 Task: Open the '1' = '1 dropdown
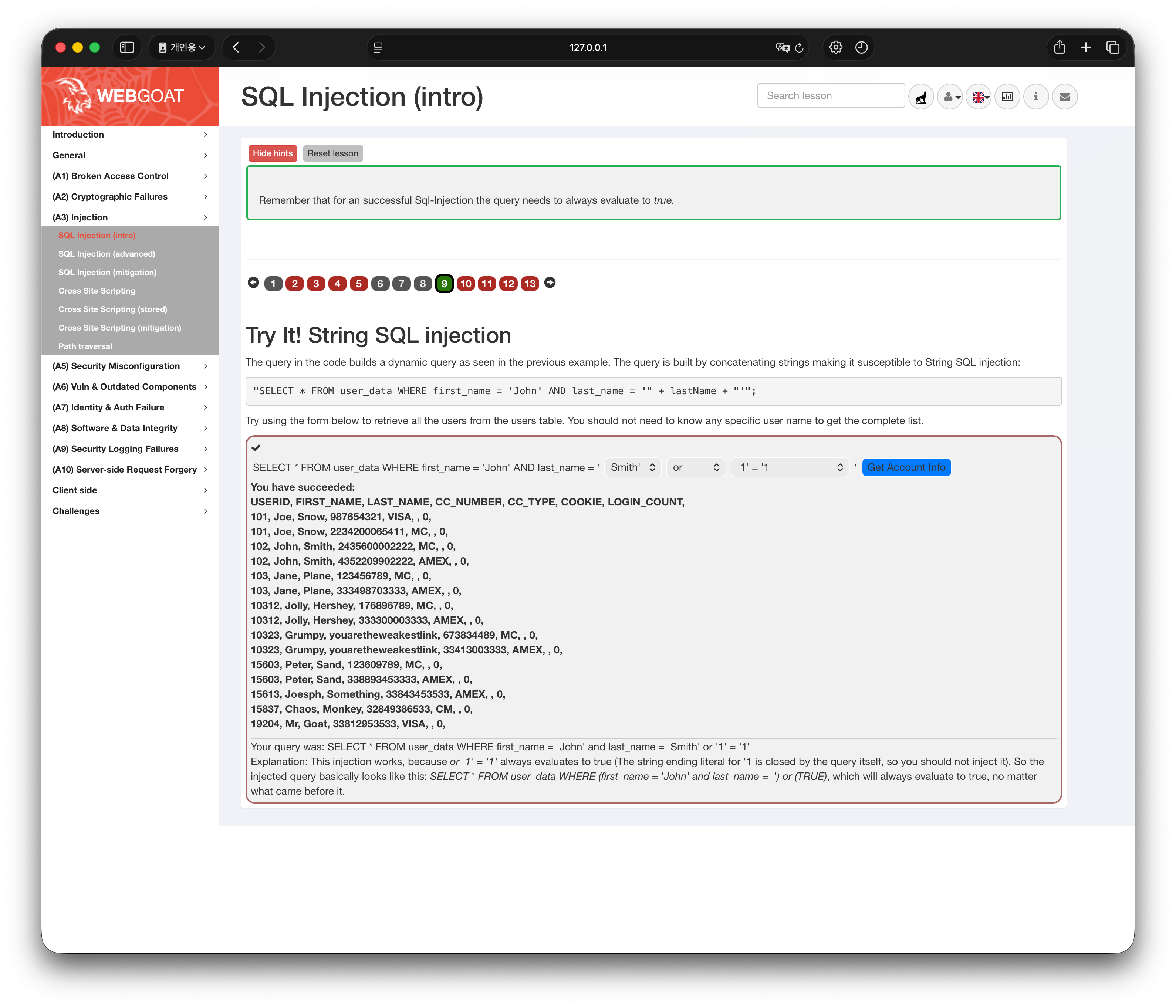pyautogui.click(x=790, y=467)
